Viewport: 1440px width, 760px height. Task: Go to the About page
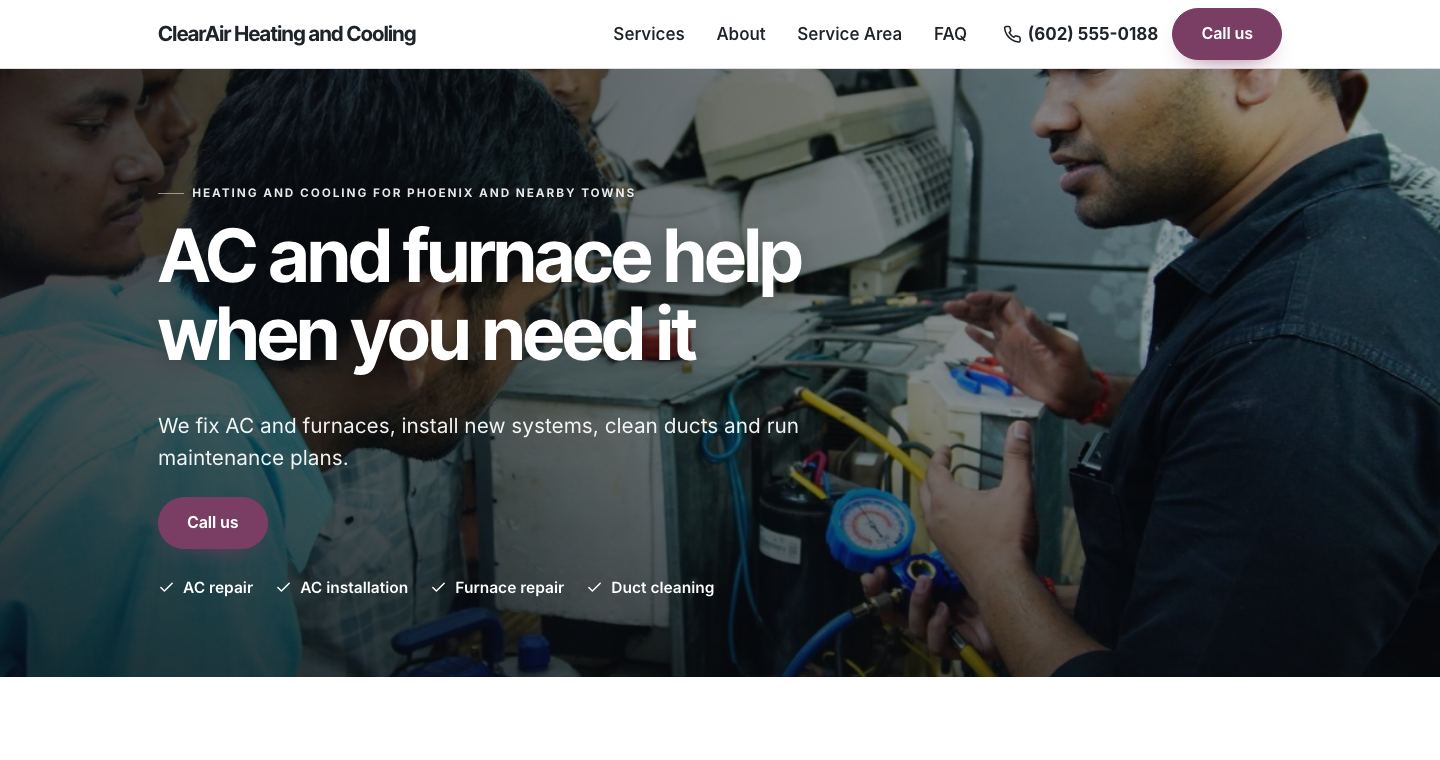click(x=741, y=34)
